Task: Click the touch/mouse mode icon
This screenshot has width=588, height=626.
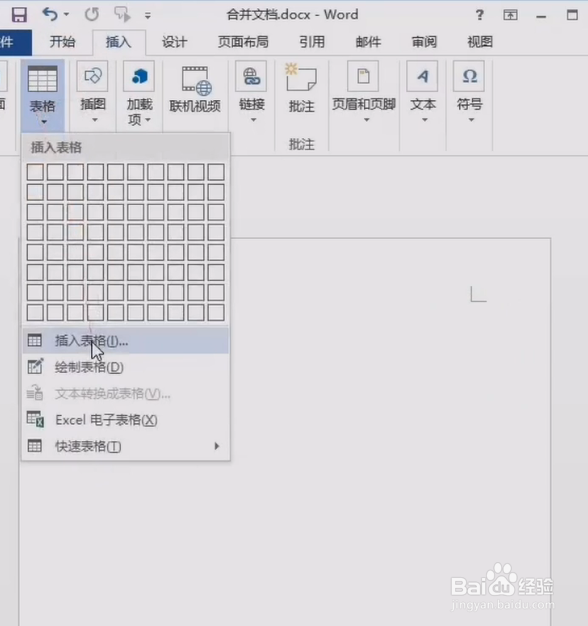Action: pos(122,15)
